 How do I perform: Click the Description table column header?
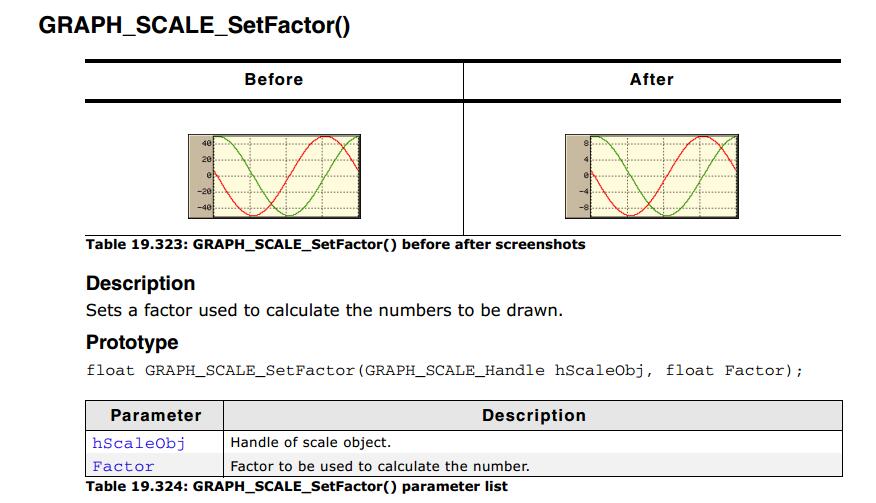(x=534, y=415)
